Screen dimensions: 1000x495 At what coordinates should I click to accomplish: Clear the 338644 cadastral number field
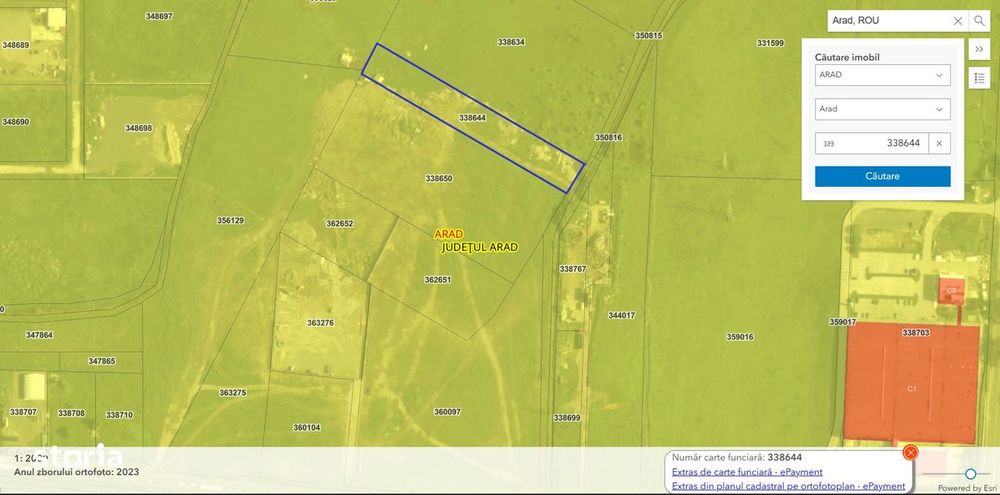939,144
